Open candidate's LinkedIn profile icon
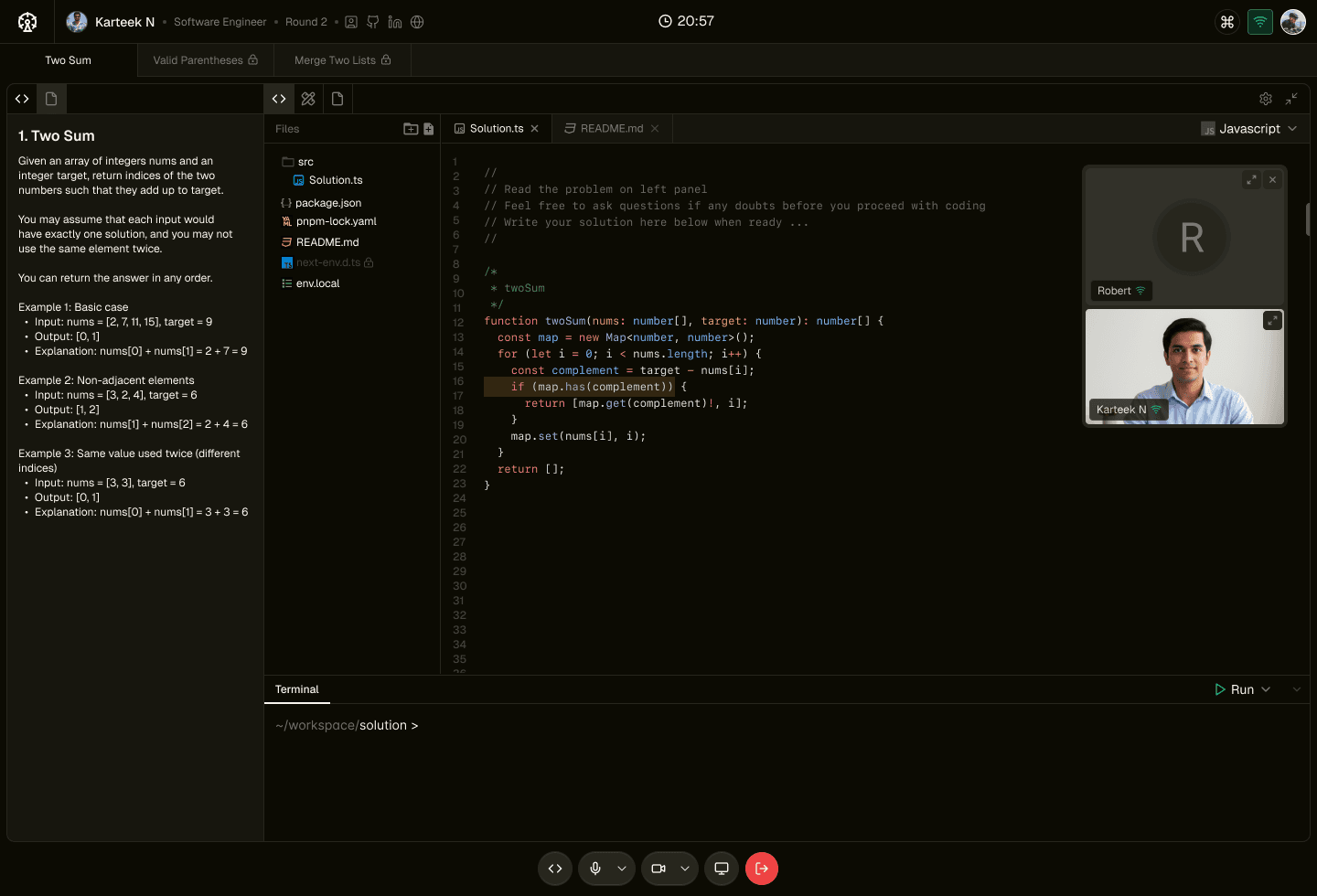This screenshot has height=896, width=1317. [395, 22]
